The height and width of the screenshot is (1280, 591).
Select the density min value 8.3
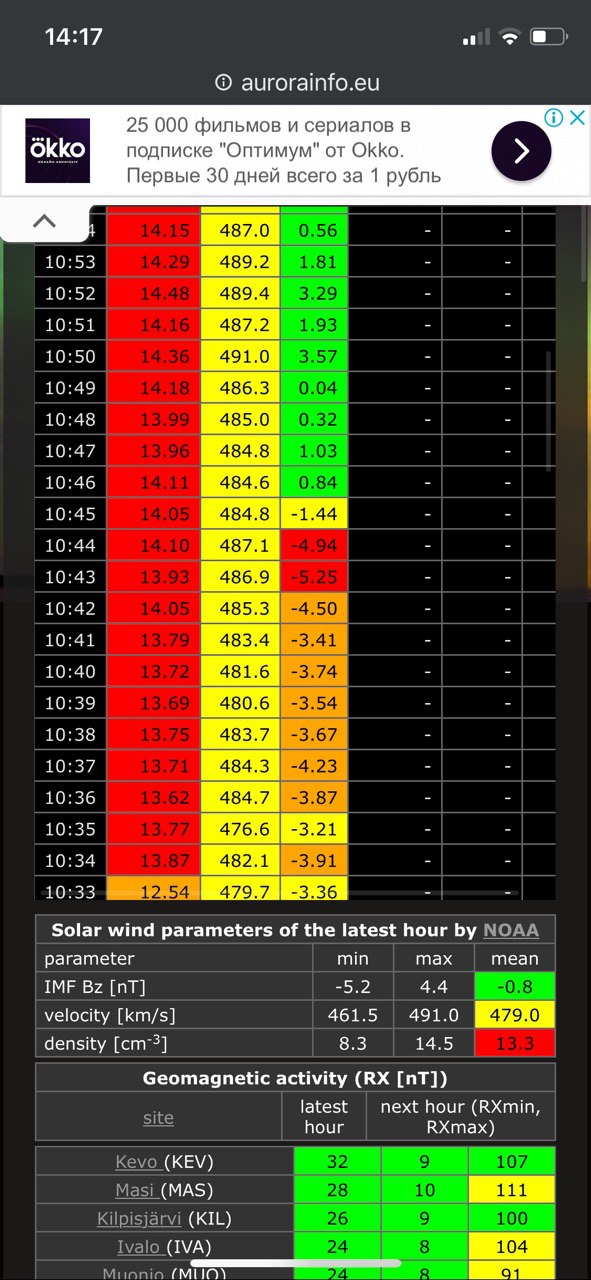354,1043
